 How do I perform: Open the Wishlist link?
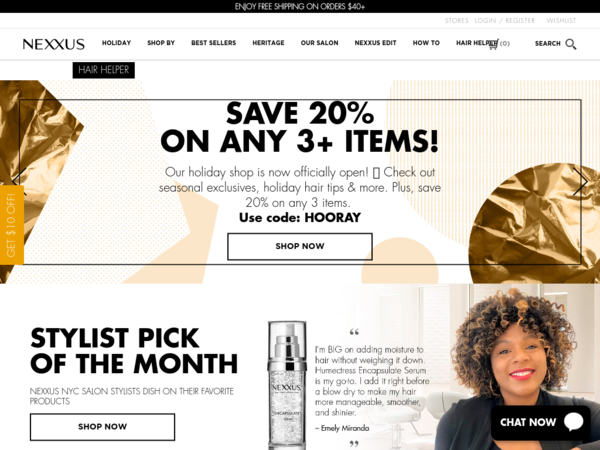561,21
